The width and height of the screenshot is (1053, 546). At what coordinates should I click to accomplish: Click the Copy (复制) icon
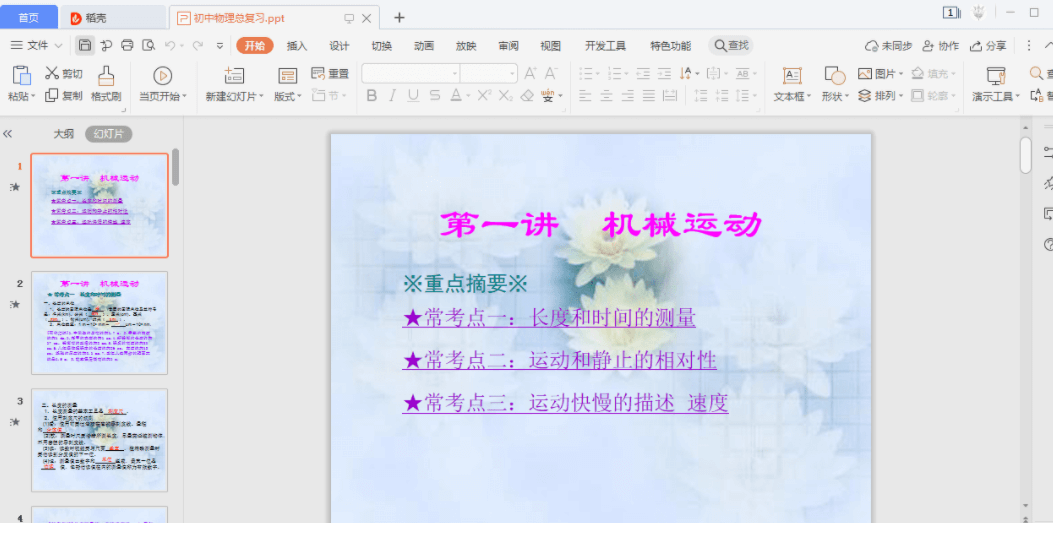coord(52,95)
